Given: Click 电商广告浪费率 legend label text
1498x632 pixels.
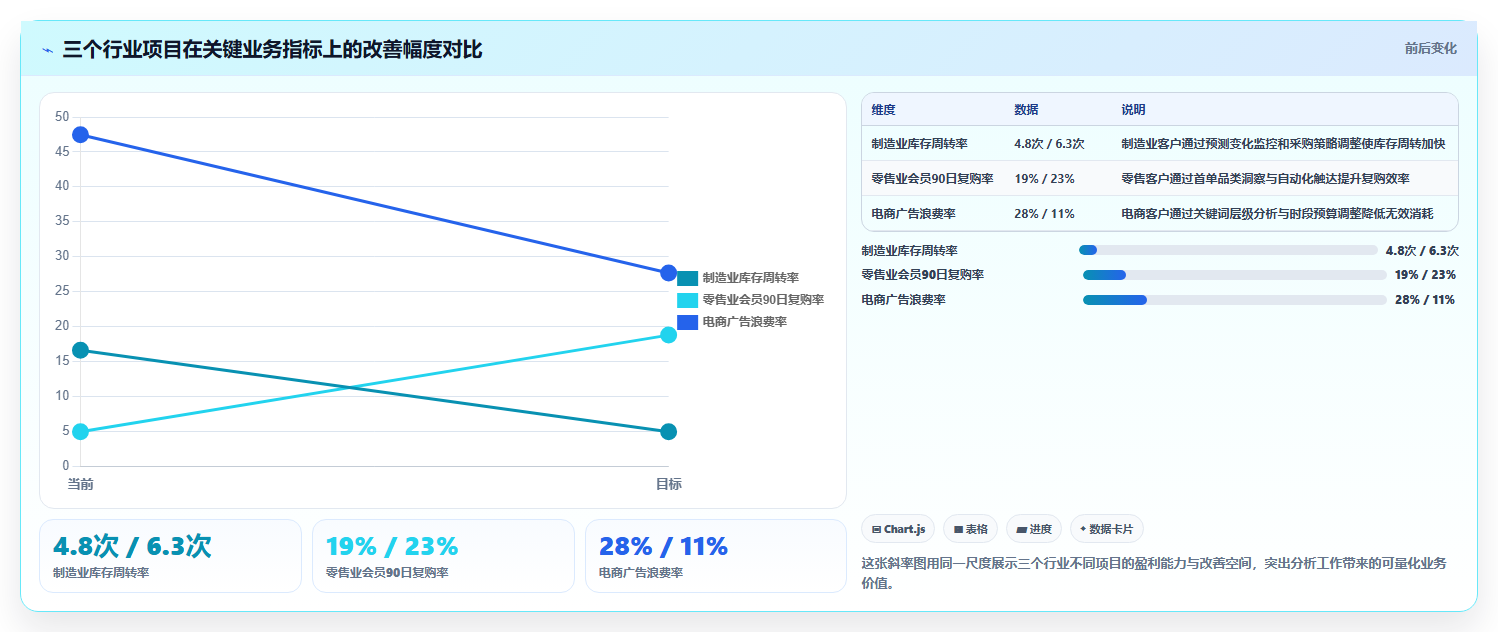Looking at the screenshot, I should (744, 322).
